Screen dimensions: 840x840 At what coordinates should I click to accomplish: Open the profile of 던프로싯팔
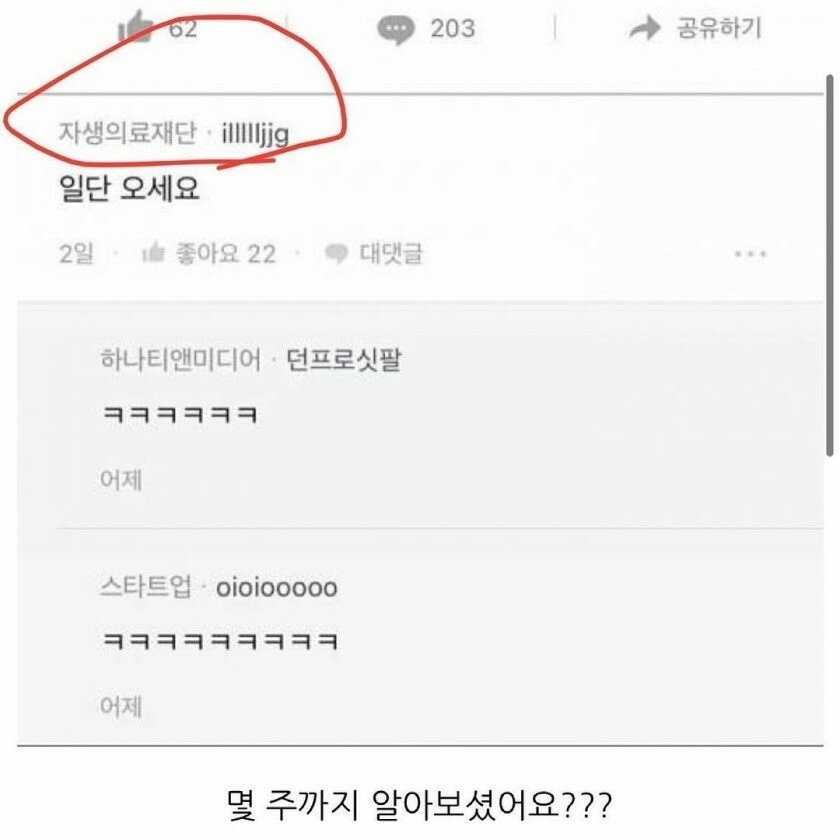click(x=343, y=359)
